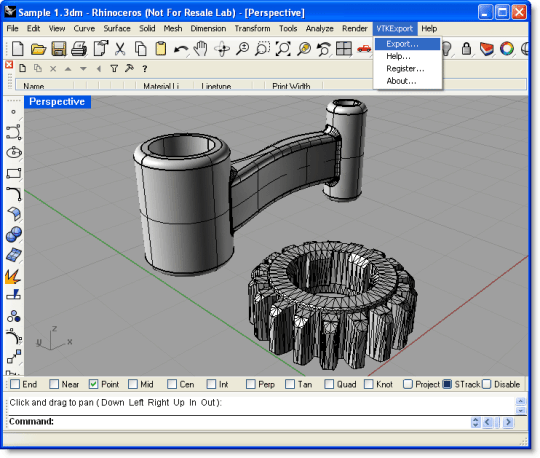Open layer panel help question mark
540x458 pixels.
(145, 69)
